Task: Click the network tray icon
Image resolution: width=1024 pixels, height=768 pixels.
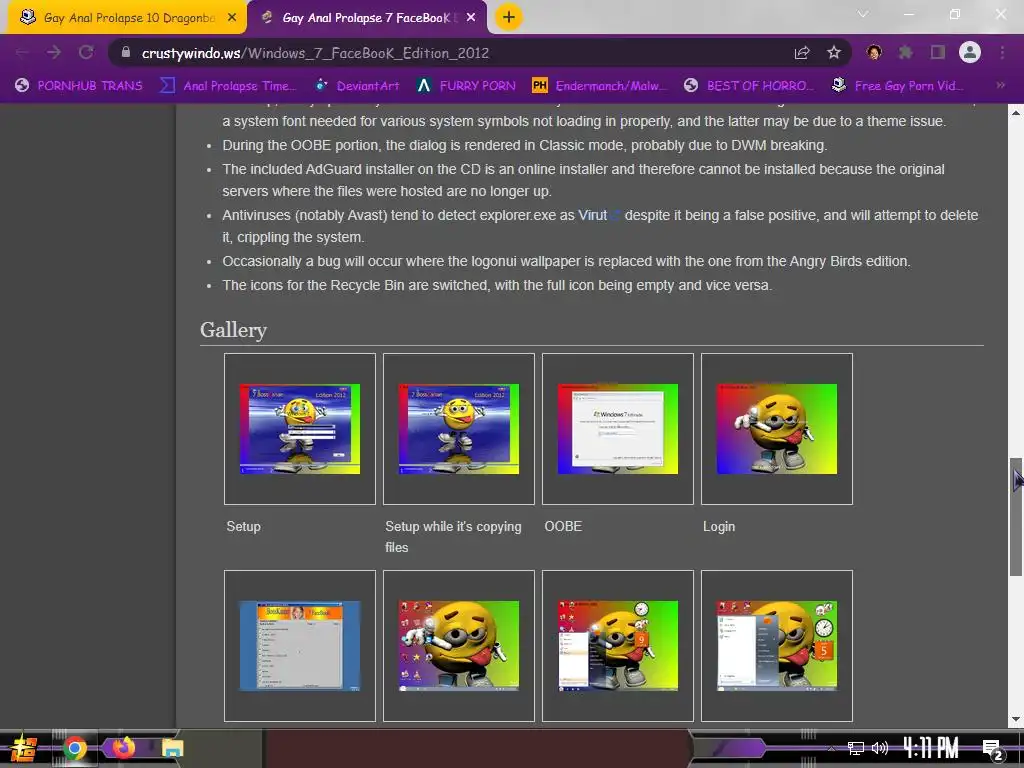Action: pos(856,748)
